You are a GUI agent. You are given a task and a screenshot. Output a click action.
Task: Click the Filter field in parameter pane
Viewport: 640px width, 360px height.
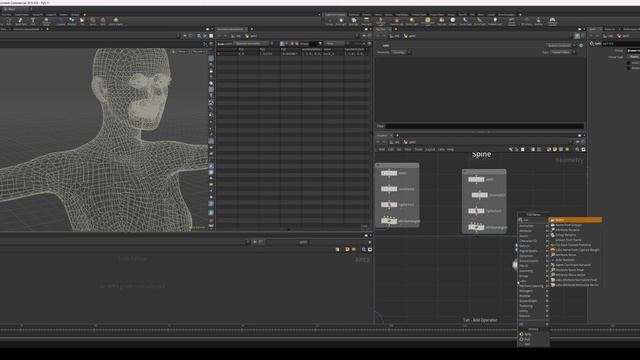pos(484,126)
